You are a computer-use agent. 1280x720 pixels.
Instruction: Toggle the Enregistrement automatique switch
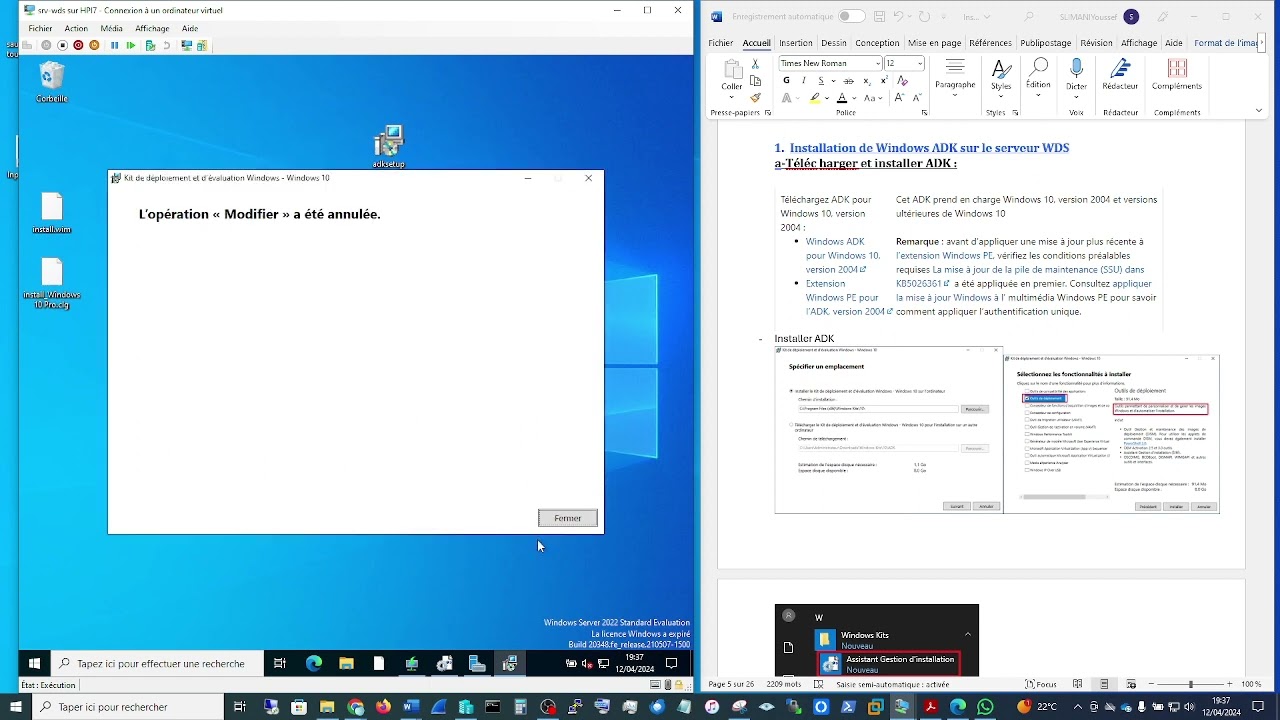[851, 16]
